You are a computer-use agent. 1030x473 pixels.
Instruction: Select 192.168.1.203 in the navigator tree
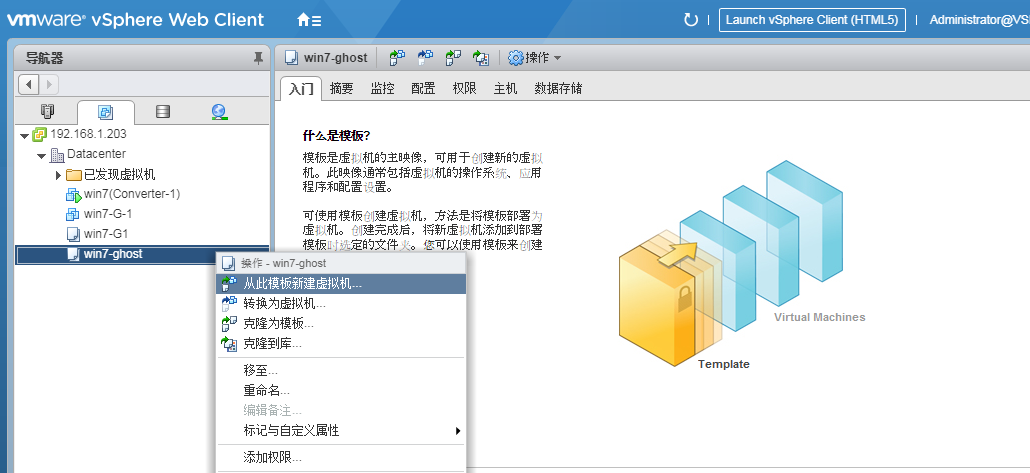[88, 134]
